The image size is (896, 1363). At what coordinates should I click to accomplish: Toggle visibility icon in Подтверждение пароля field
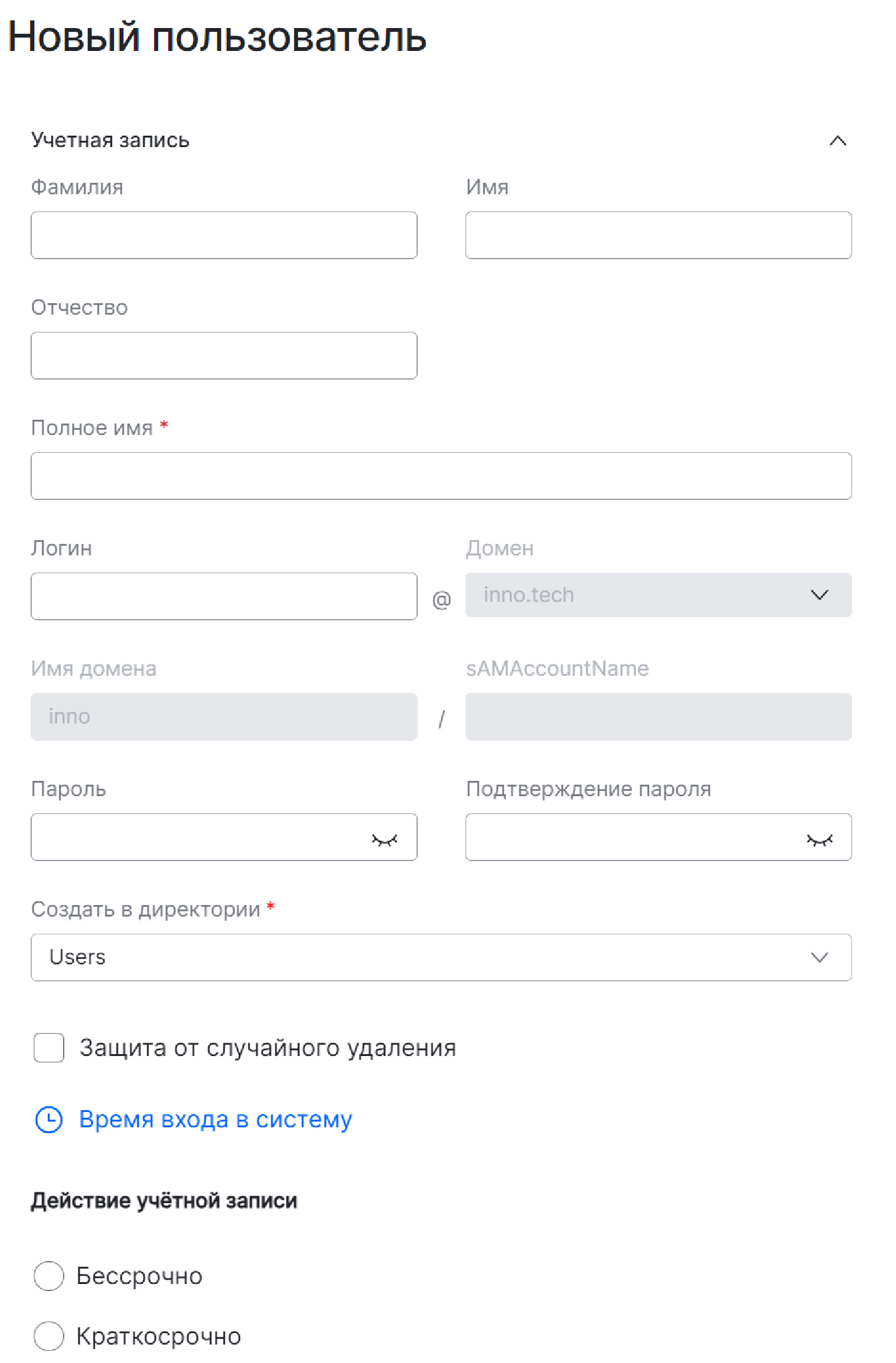point(819,840)
